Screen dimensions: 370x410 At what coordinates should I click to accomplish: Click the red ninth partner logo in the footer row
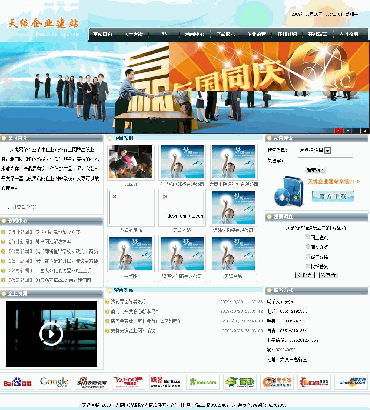314,382
